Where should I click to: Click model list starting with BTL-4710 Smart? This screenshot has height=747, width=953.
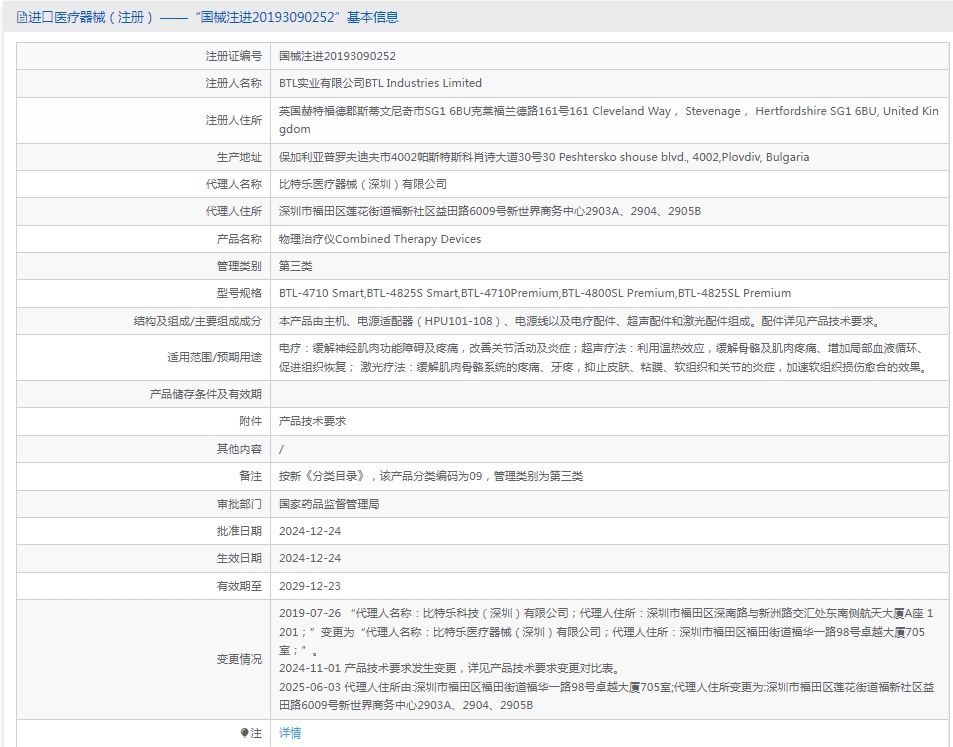(534, 293)
